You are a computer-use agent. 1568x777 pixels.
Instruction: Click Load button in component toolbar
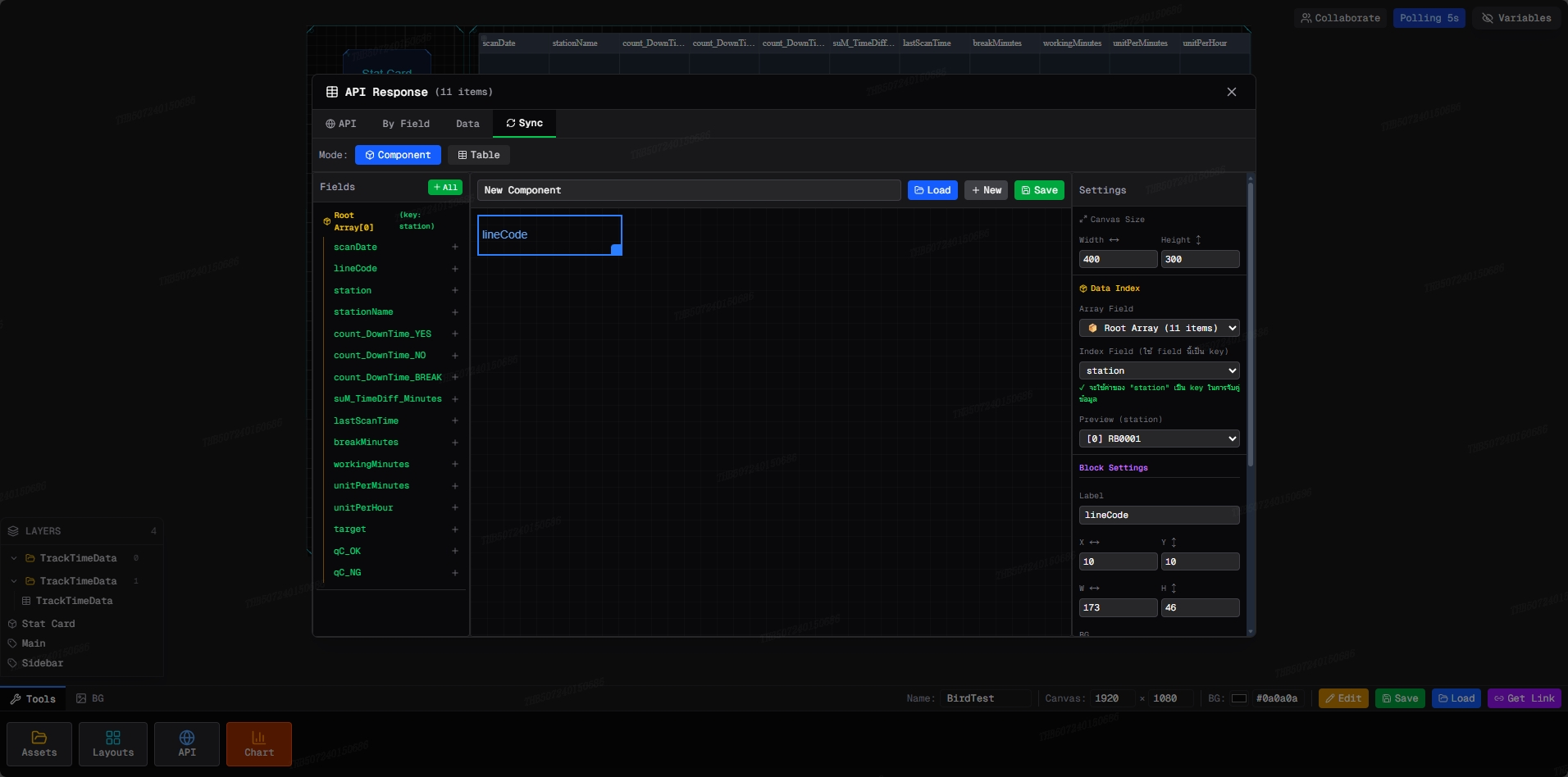932,190
